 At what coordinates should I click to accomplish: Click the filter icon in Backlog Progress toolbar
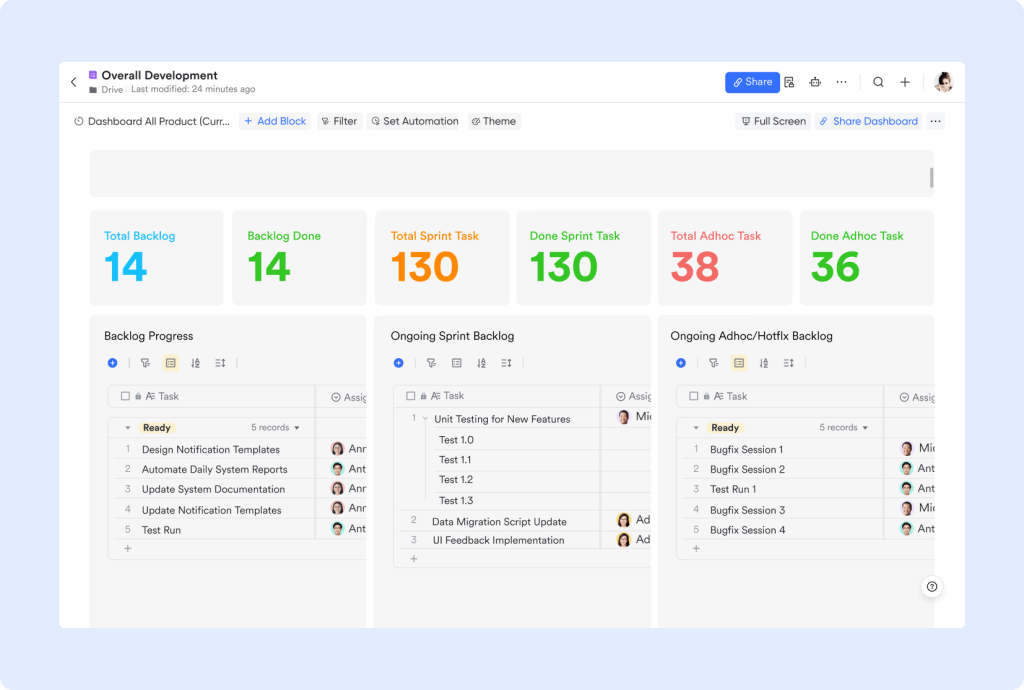tap(145, 363)
